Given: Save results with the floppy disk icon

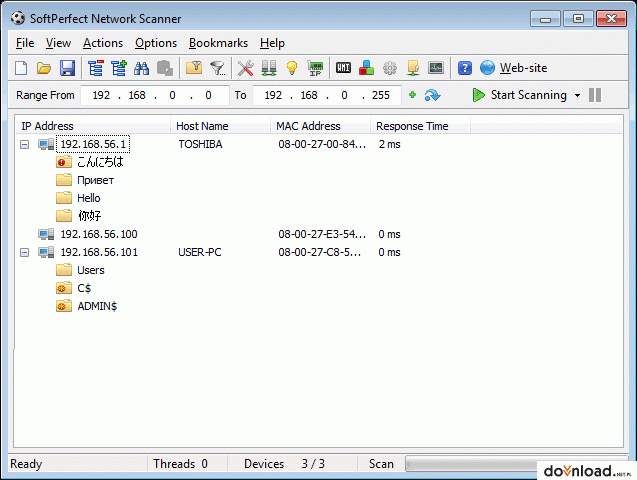Looking at the screenshot, I should point(67,68).
